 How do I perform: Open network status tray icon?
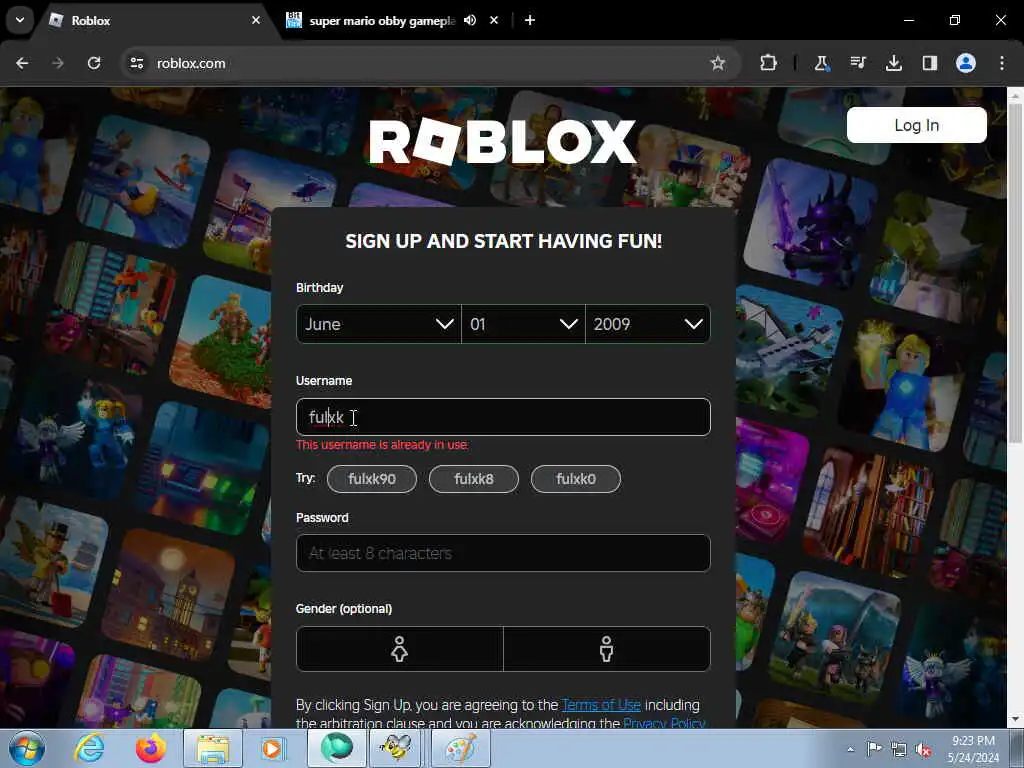tap(899, 750)
